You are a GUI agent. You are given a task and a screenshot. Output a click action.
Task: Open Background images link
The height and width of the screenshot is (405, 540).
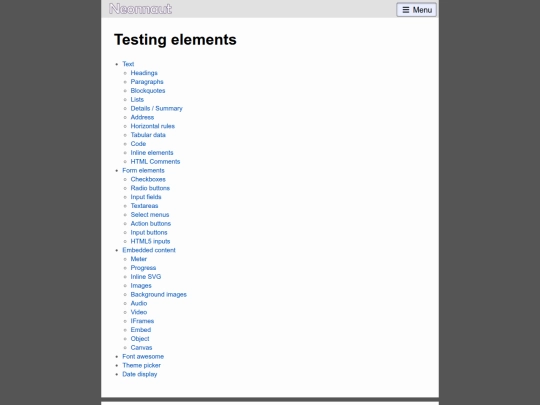click(158, 295)
